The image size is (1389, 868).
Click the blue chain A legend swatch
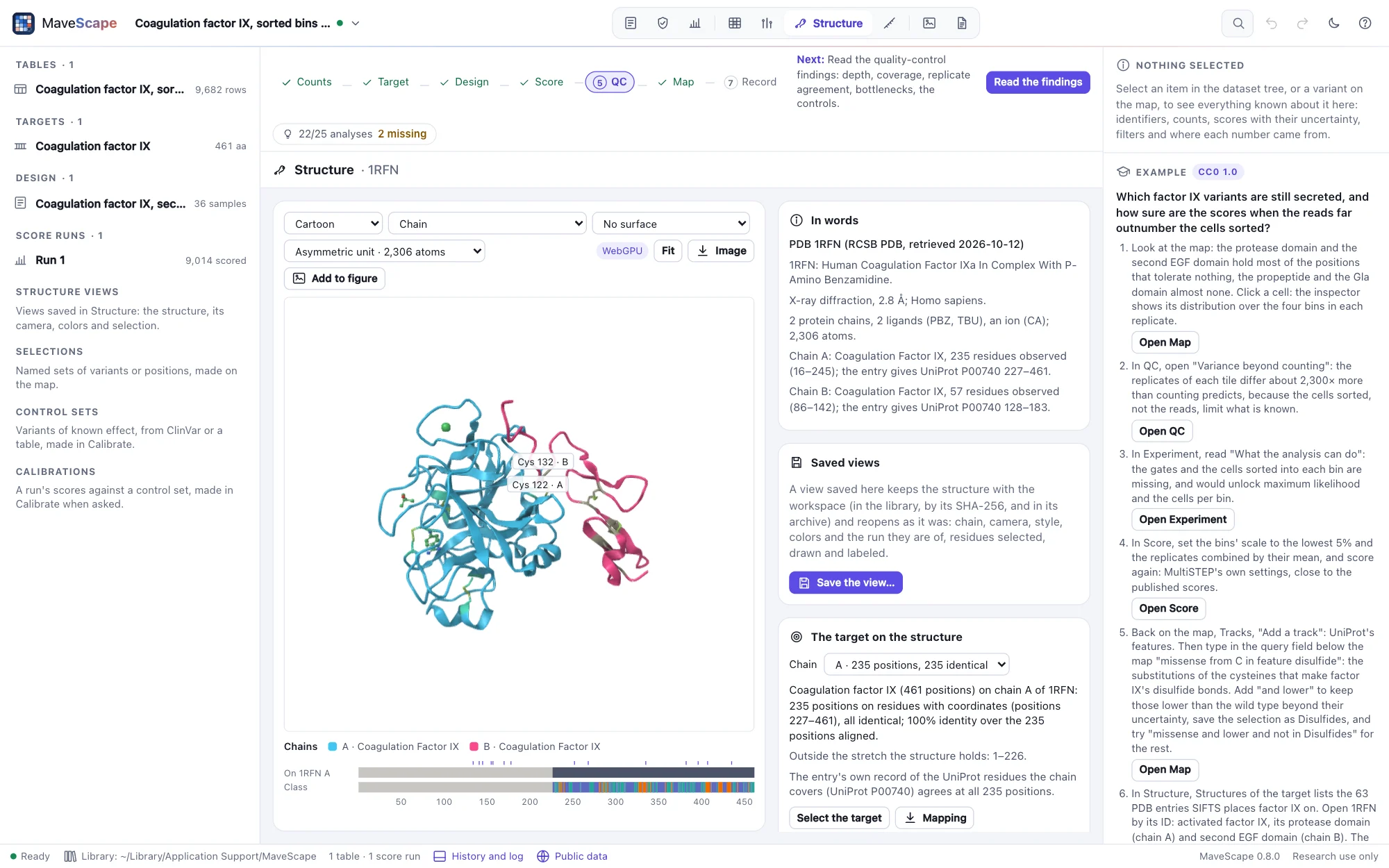click(x=333, y=746)
